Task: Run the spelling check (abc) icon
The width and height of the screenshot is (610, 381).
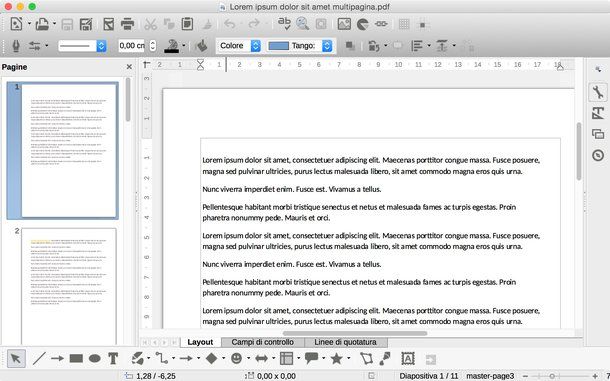Action: 284,23
